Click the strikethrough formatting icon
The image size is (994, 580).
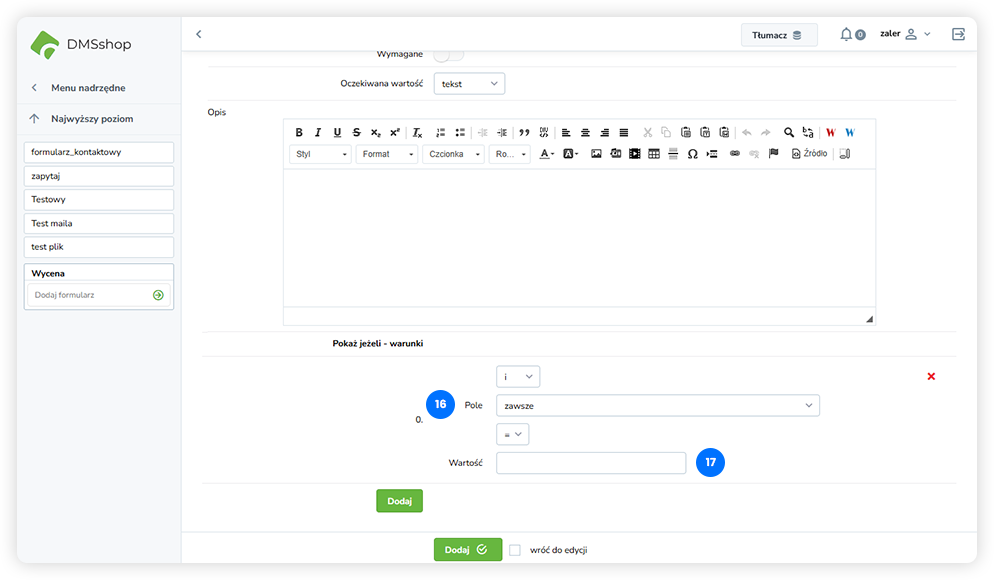pos(356,132)
